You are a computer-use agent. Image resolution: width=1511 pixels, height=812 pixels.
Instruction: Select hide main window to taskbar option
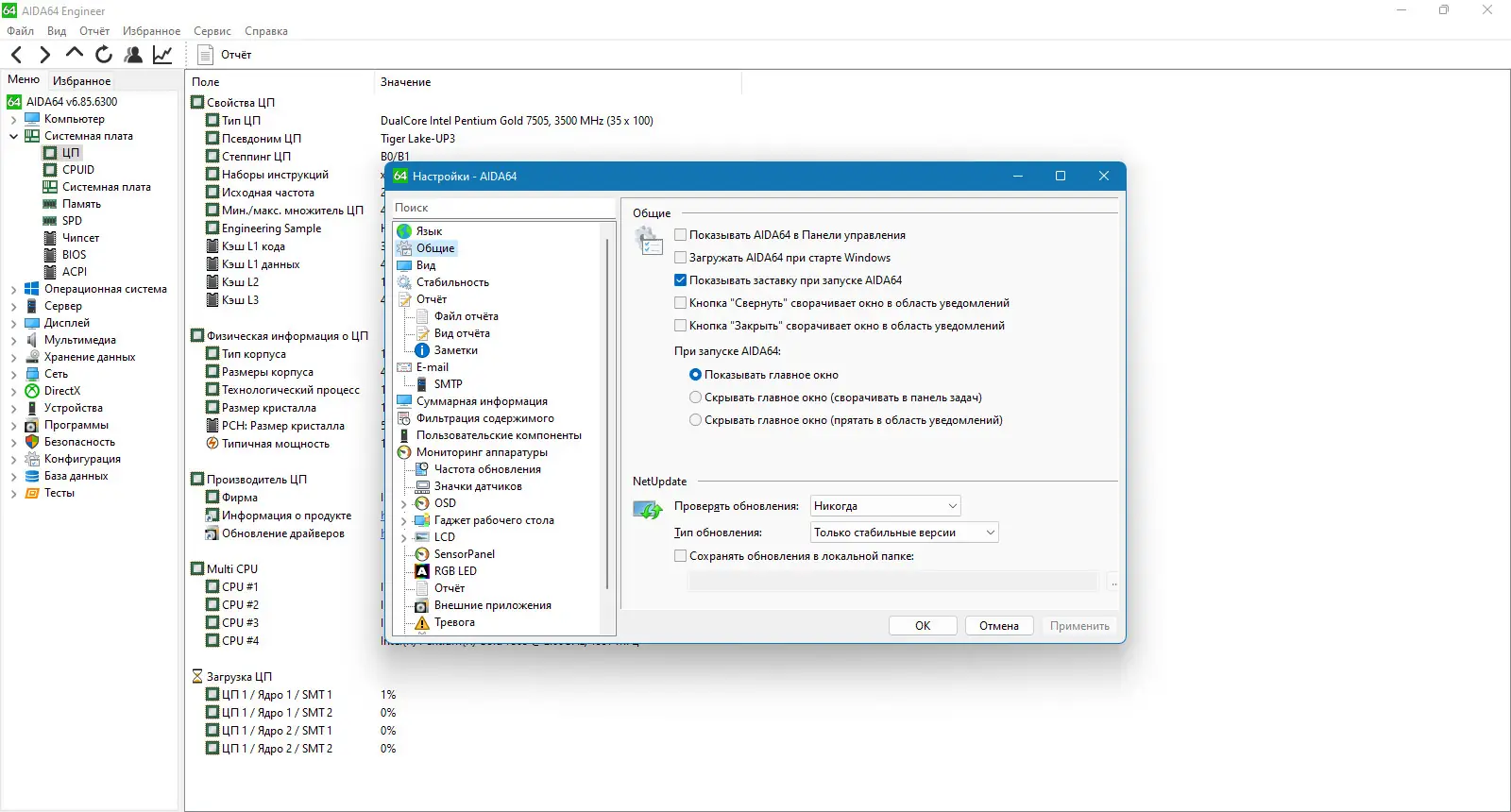696,398
